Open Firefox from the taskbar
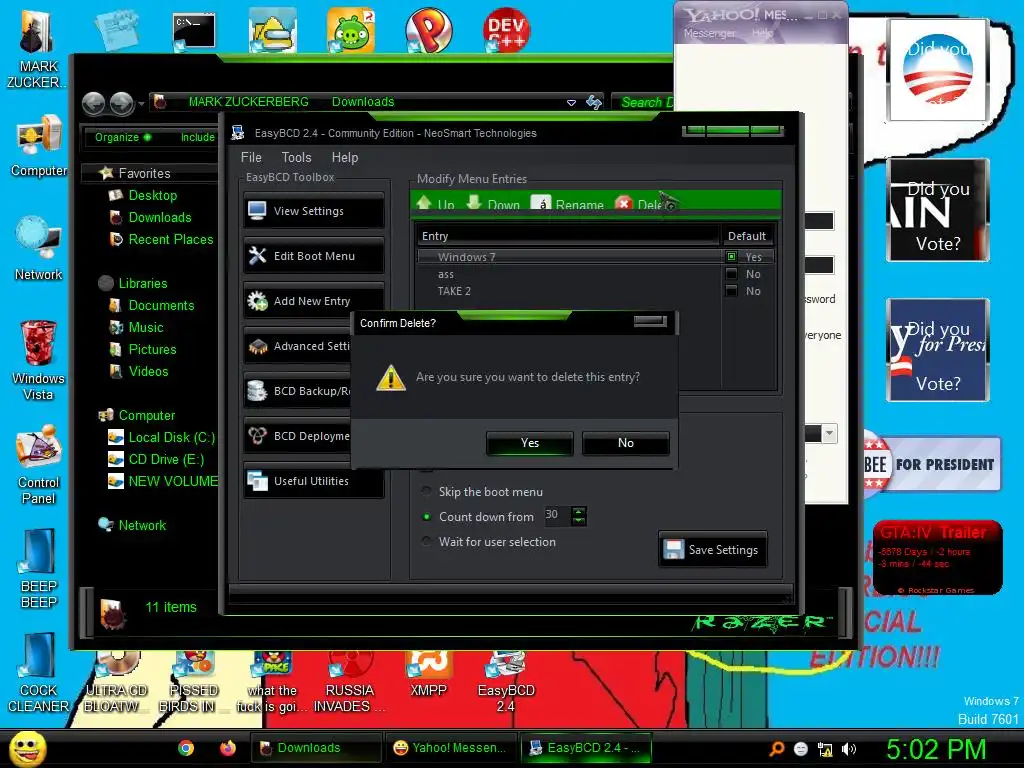The height and width of the screenshot is (768, 1024). click(228, 748)
